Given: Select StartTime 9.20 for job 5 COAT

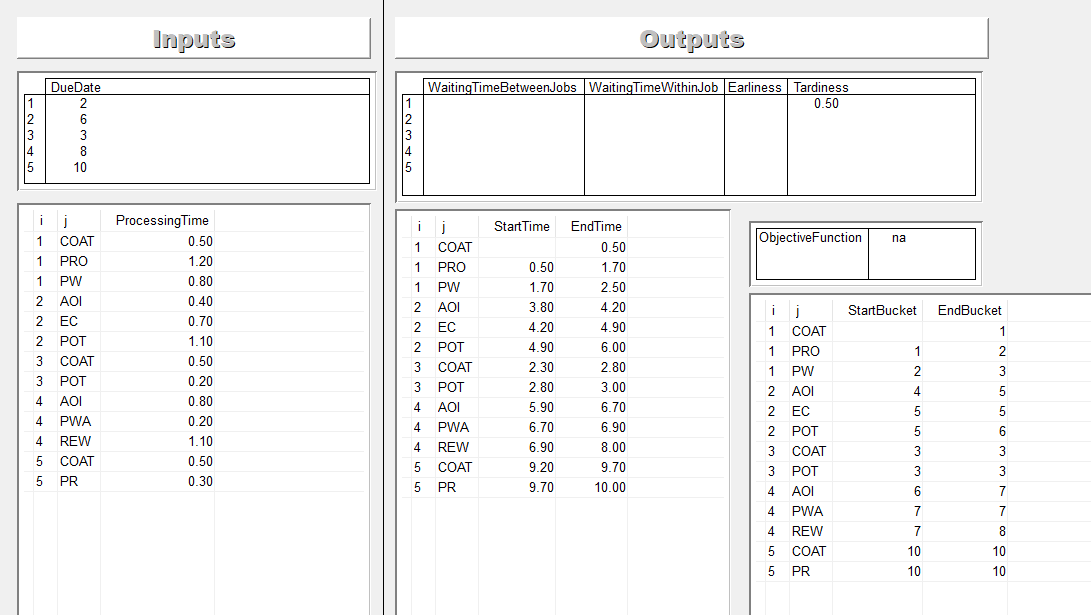Looking at the screenshot, I should point(541,468).
